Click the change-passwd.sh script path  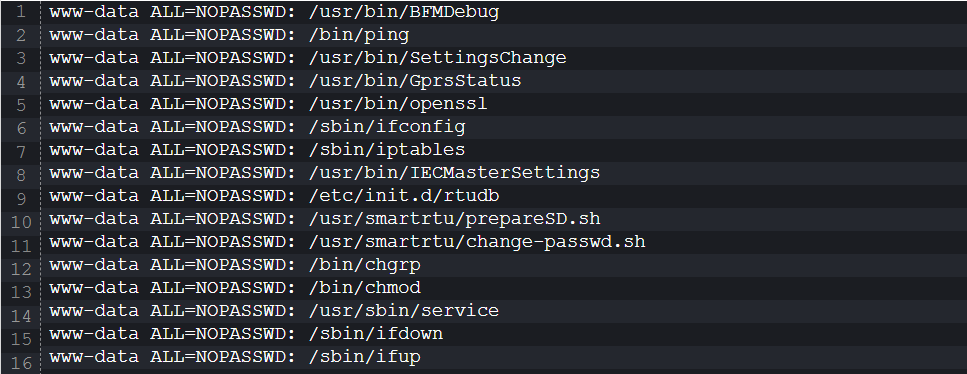[x=477, y=242]
